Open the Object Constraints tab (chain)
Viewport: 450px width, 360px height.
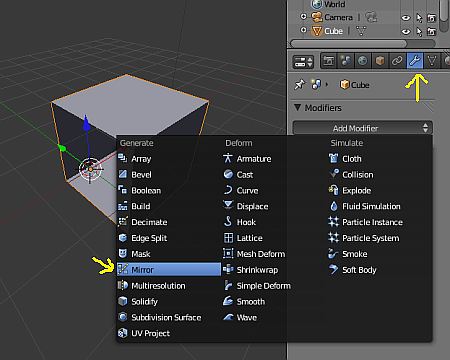pos(397,61)
